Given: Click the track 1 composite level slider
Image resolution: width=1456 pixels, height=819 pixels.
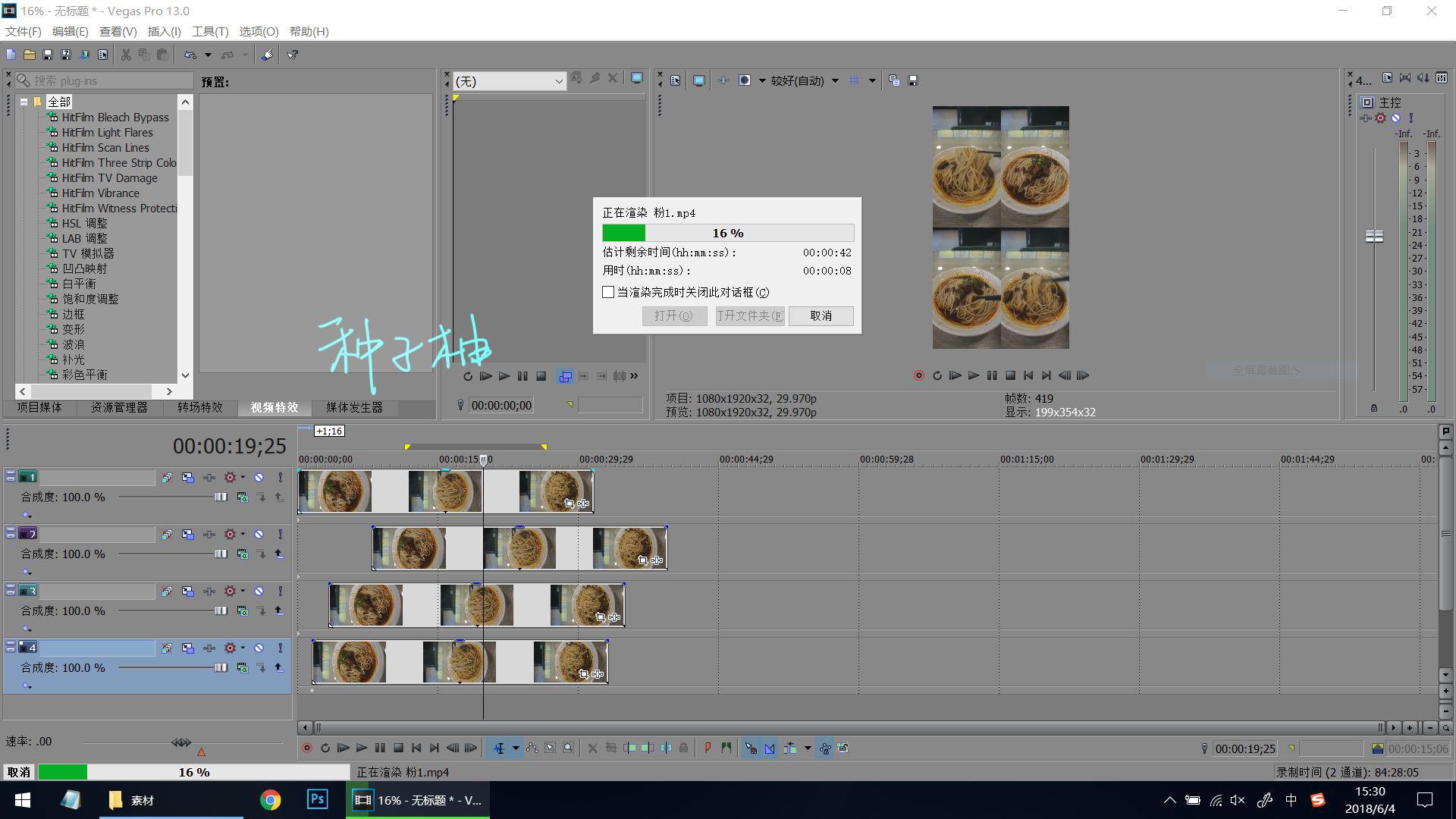Looking at the screenshot, I should [221, 497].
